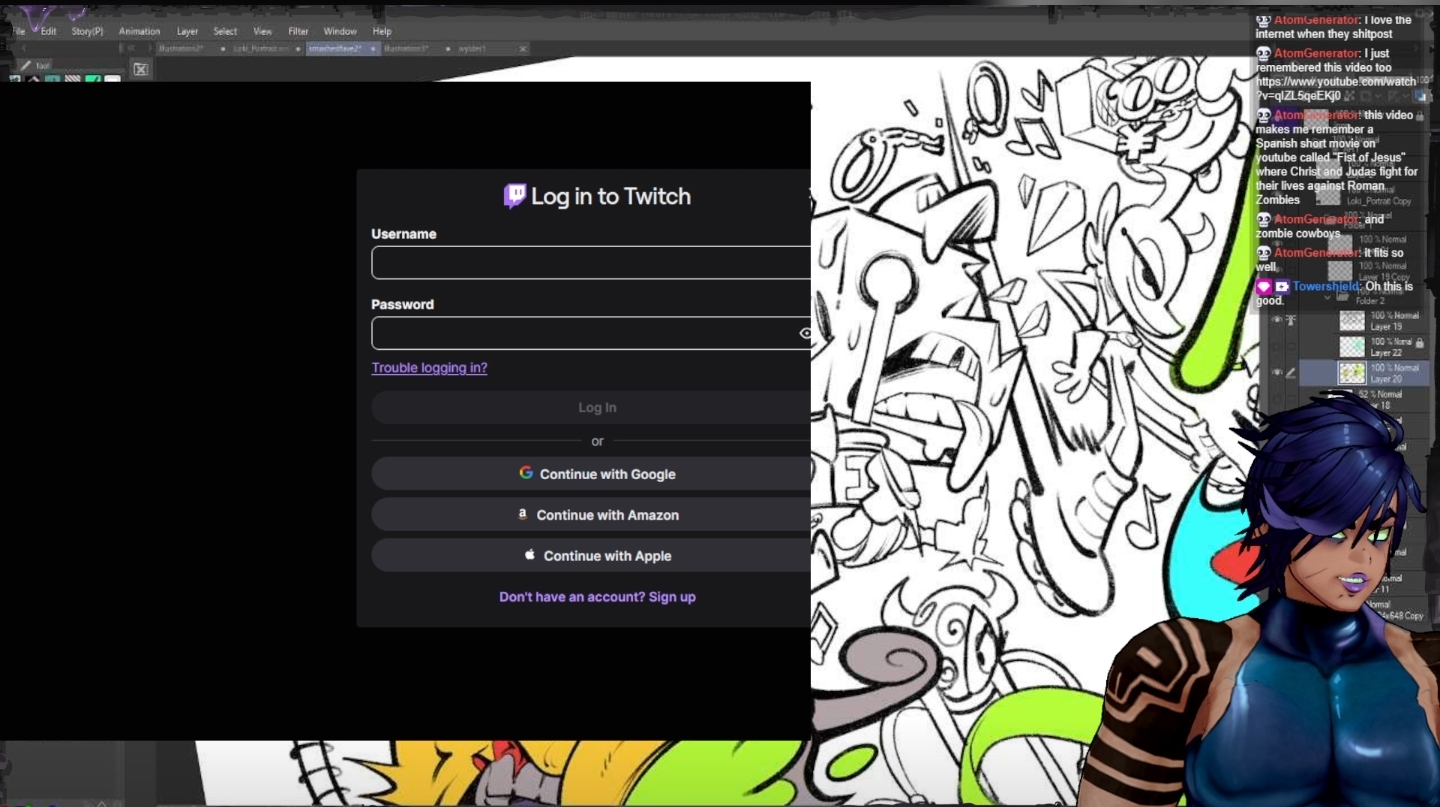Click the reference layer icon beside Layer 19

click(x=1291, y=320)
